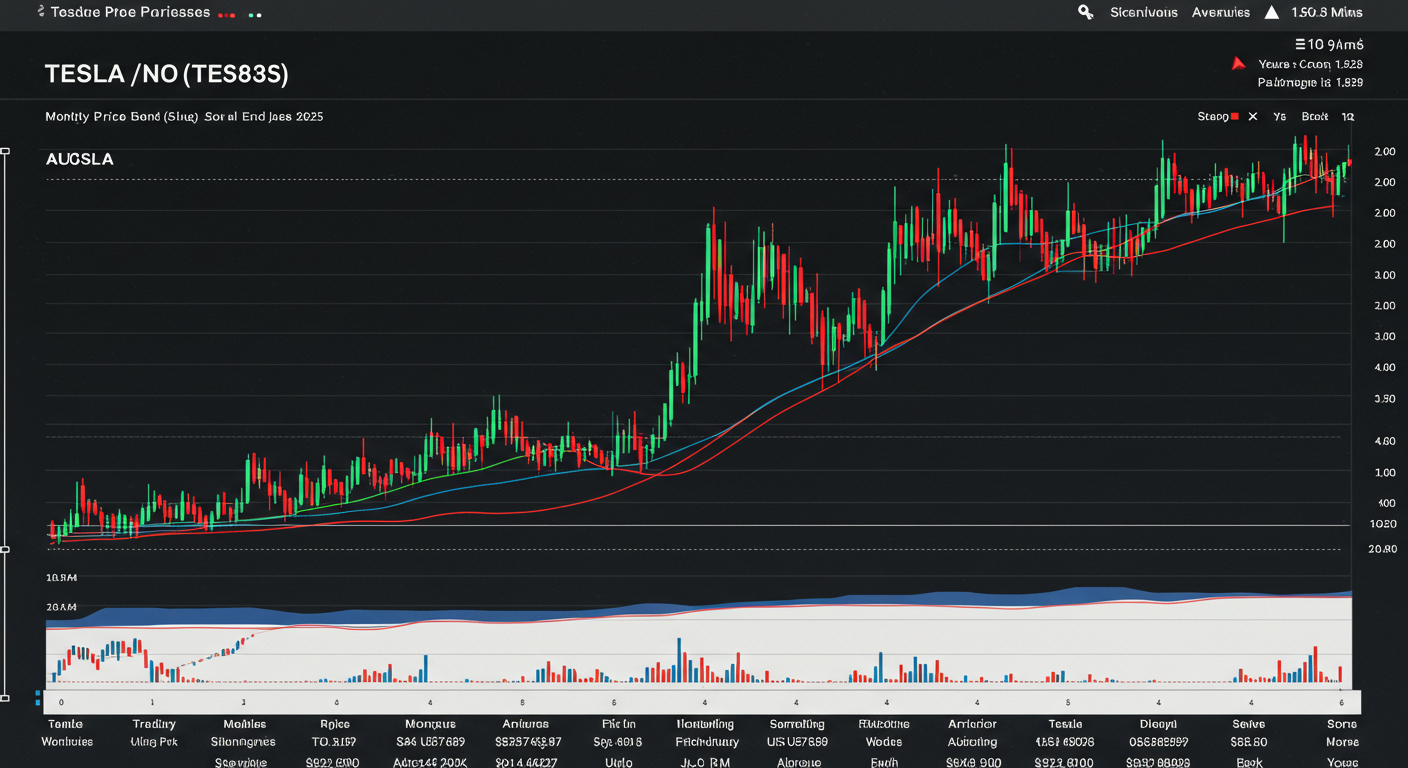Viewport: 1408px width, 768px height.
Task: Click the 20.AM volume axis label
Action: [x=62, y=607]
